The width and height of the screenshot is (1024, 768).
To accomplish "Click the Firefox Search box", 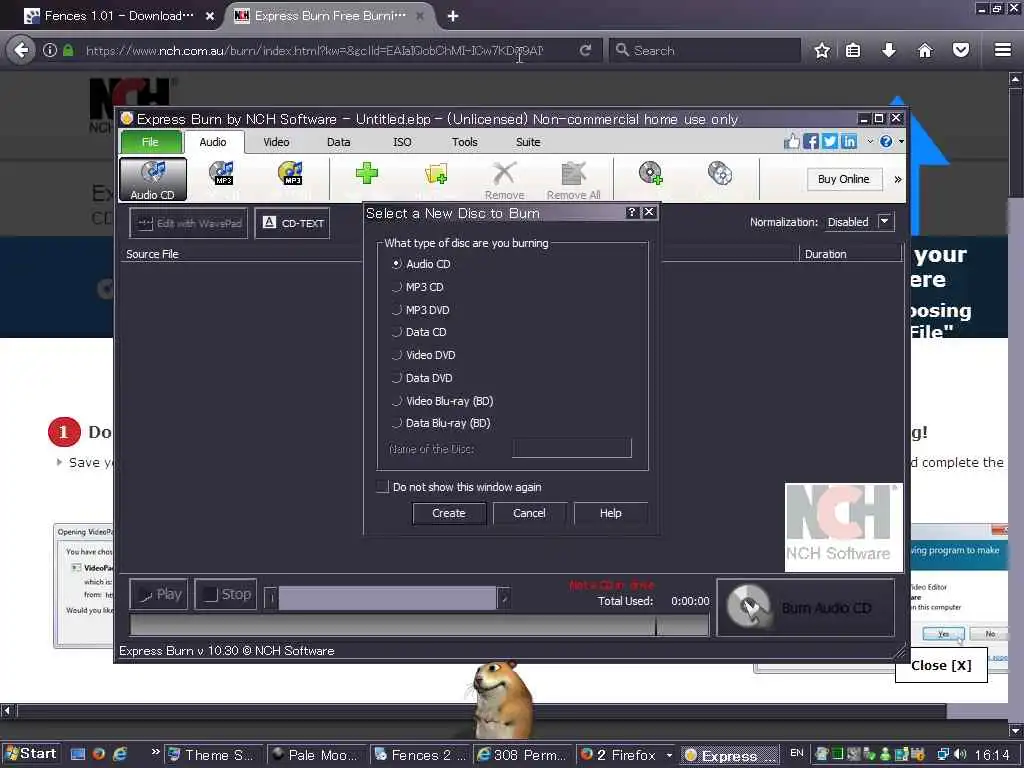I will tap(705, 50).
